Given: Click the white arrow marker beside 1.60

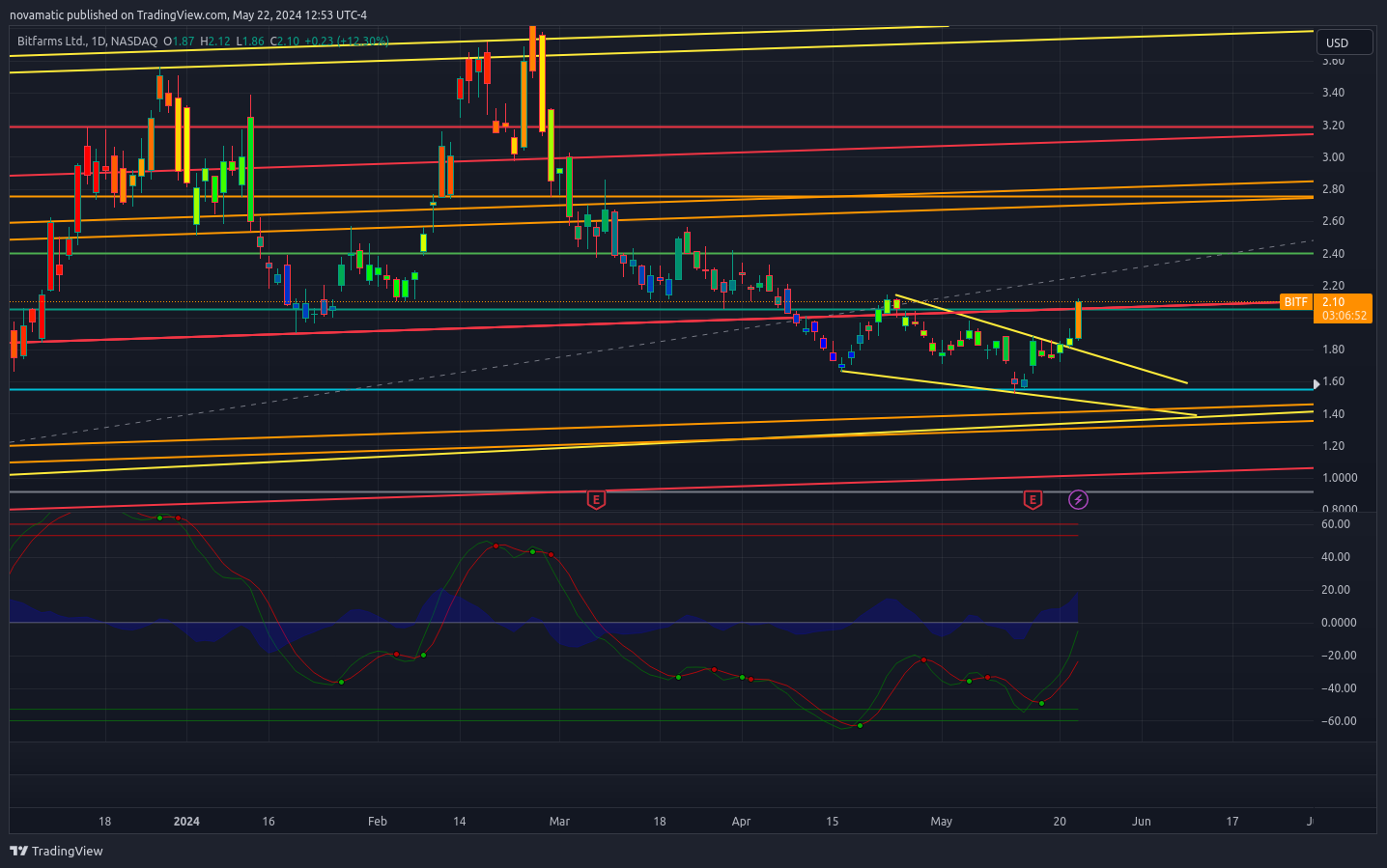Looking at the screenshot, I should tap(1316, 383).
